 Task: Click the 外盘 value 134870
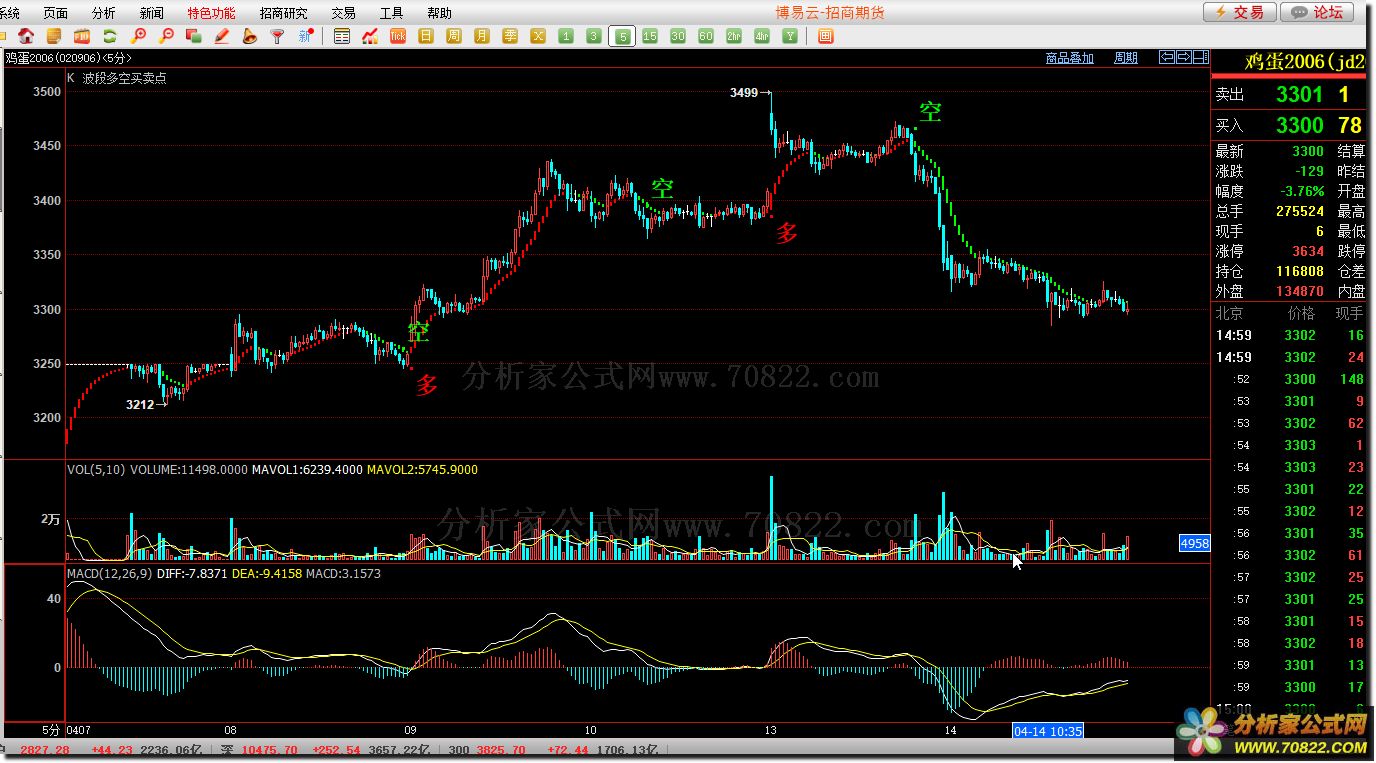1299,291
